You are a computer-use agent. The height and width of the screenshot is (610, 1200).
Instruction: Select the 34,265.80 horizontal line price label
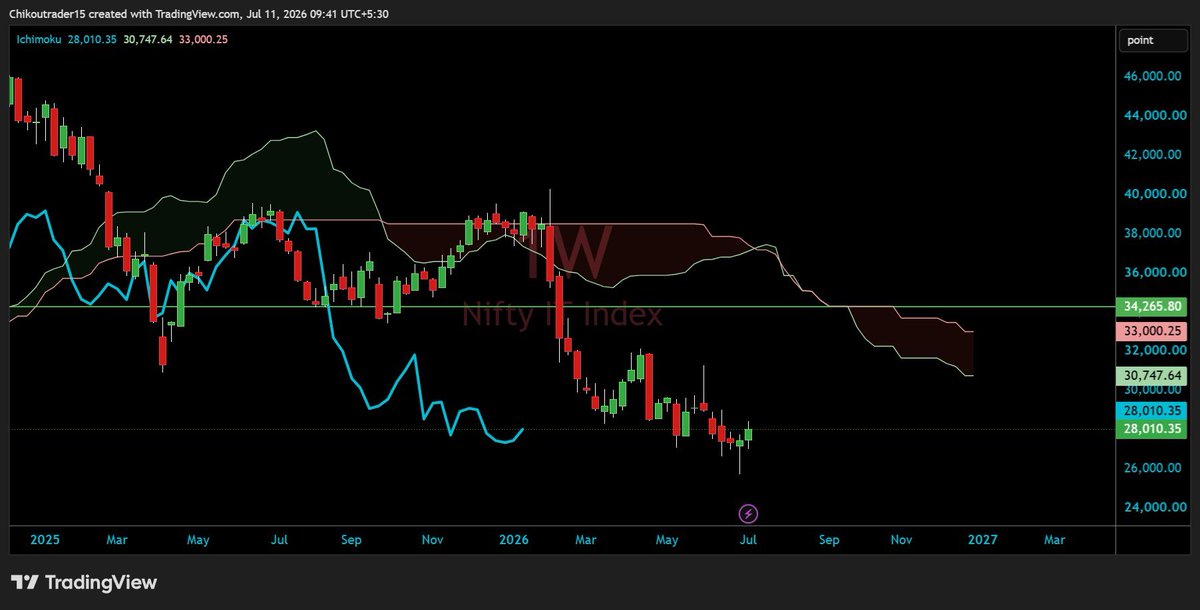(x=1153, y=306)
